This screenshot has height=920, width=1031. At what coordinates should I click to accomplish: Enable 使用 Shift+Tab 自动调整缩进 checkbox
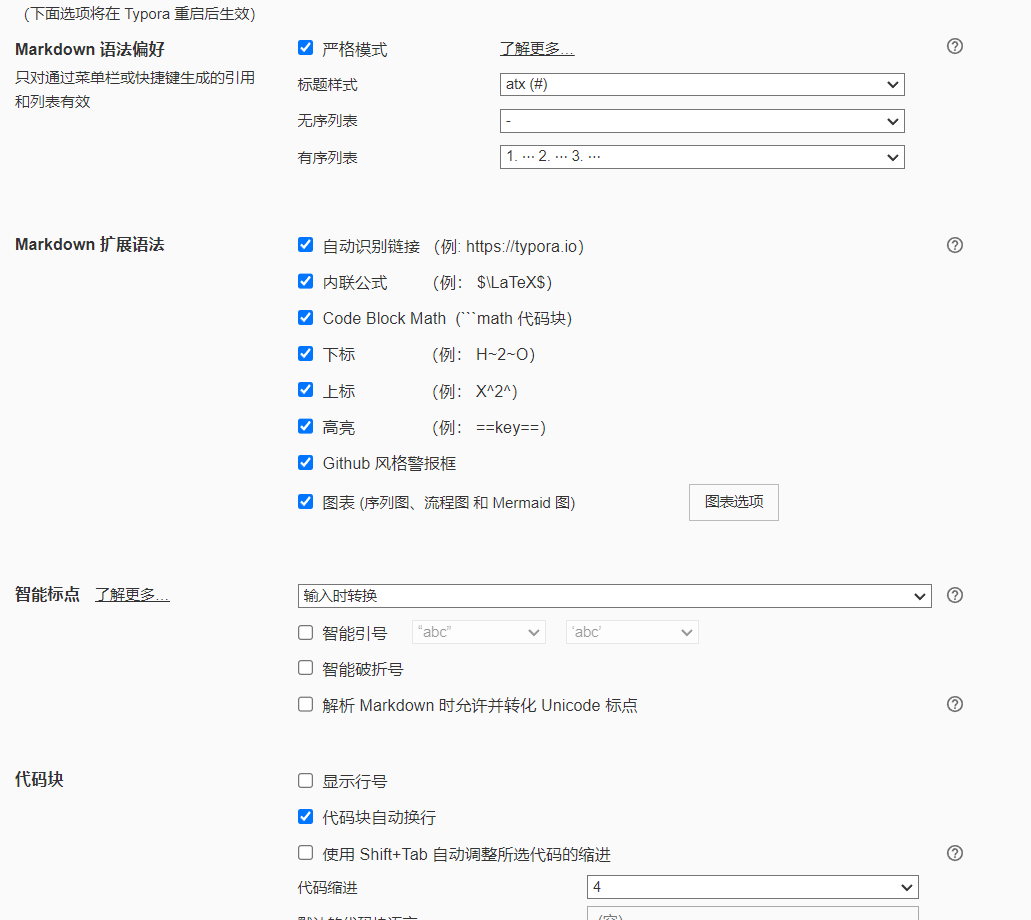[305, 853]
